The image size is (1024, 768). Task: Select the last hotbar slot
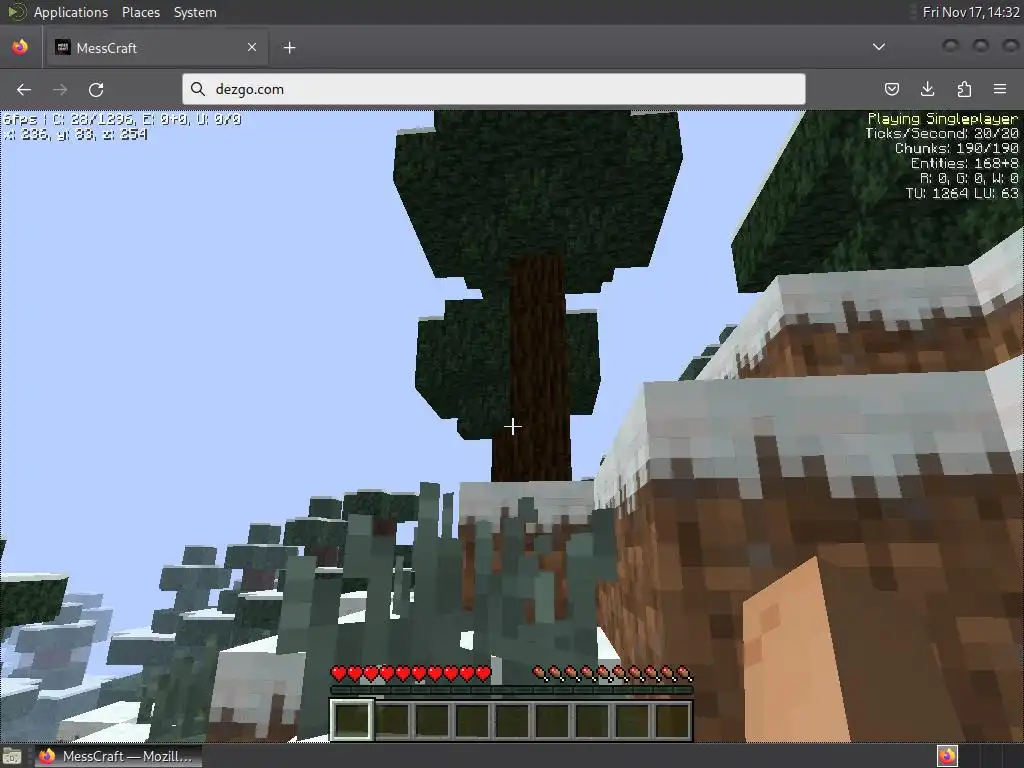[x=672, y=720]
